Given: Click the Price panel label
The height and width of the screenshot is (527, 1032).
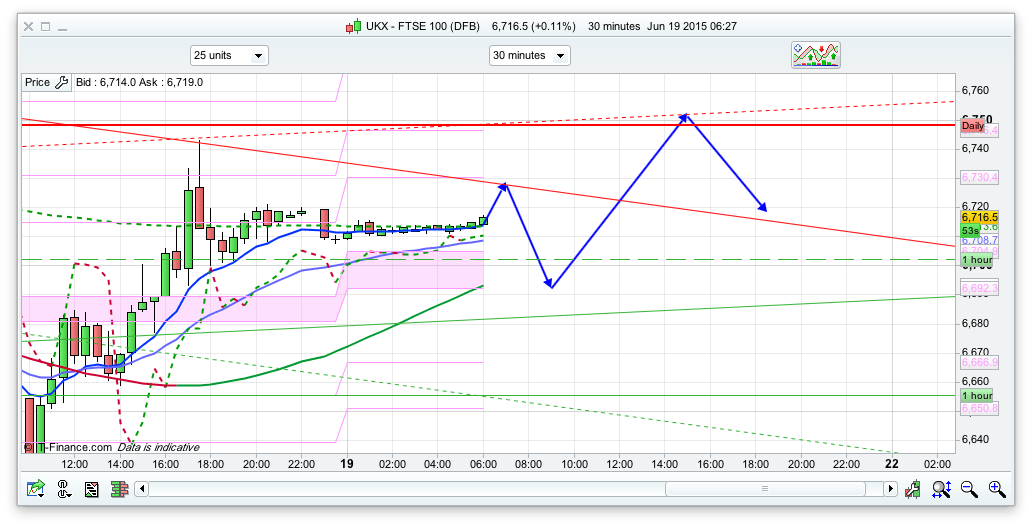Looking at the screenshot, I should click(37, 82).
